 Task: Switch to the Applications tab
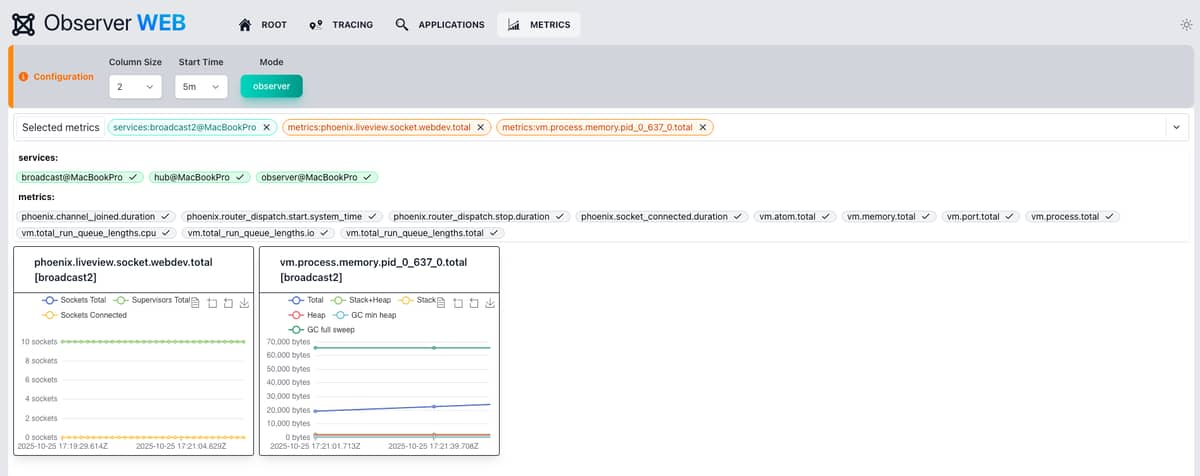click(440, 25)
